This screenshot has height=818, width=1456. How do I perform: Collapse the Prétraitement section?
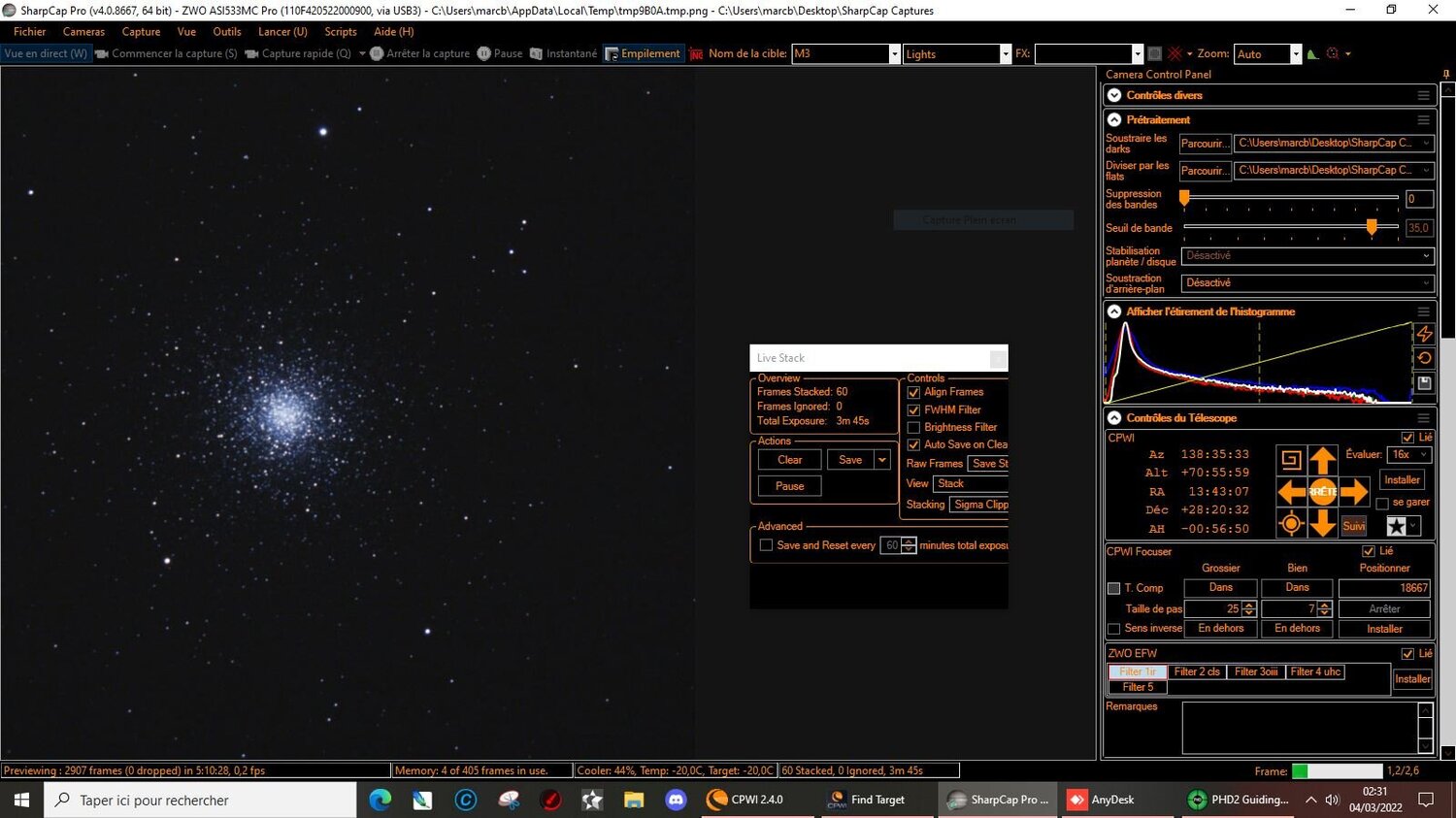(1114, 120)
